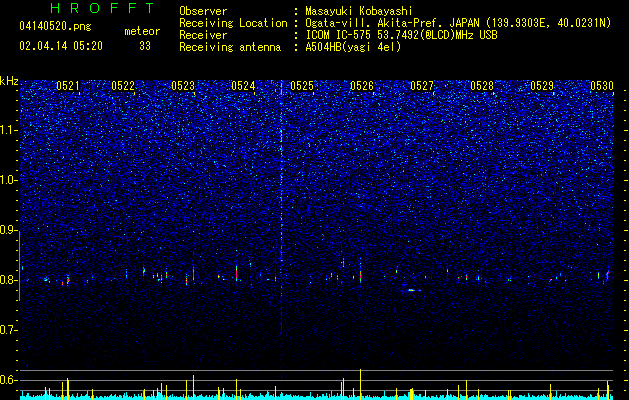Select the filename 04140520.png

click(x=55, y=26)
